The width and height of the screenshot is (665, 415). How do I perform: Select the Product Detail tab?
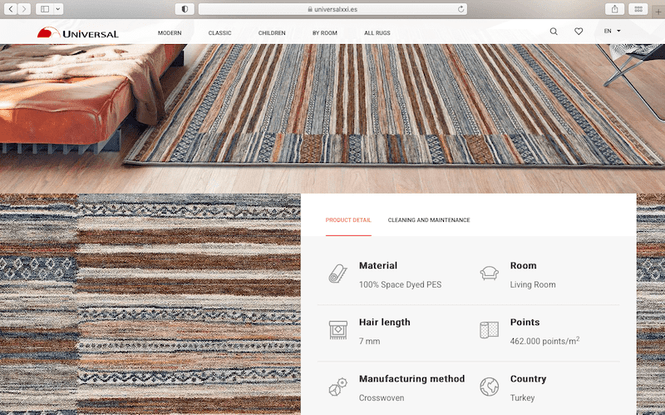pyautogui.click(x=348, y=220)
